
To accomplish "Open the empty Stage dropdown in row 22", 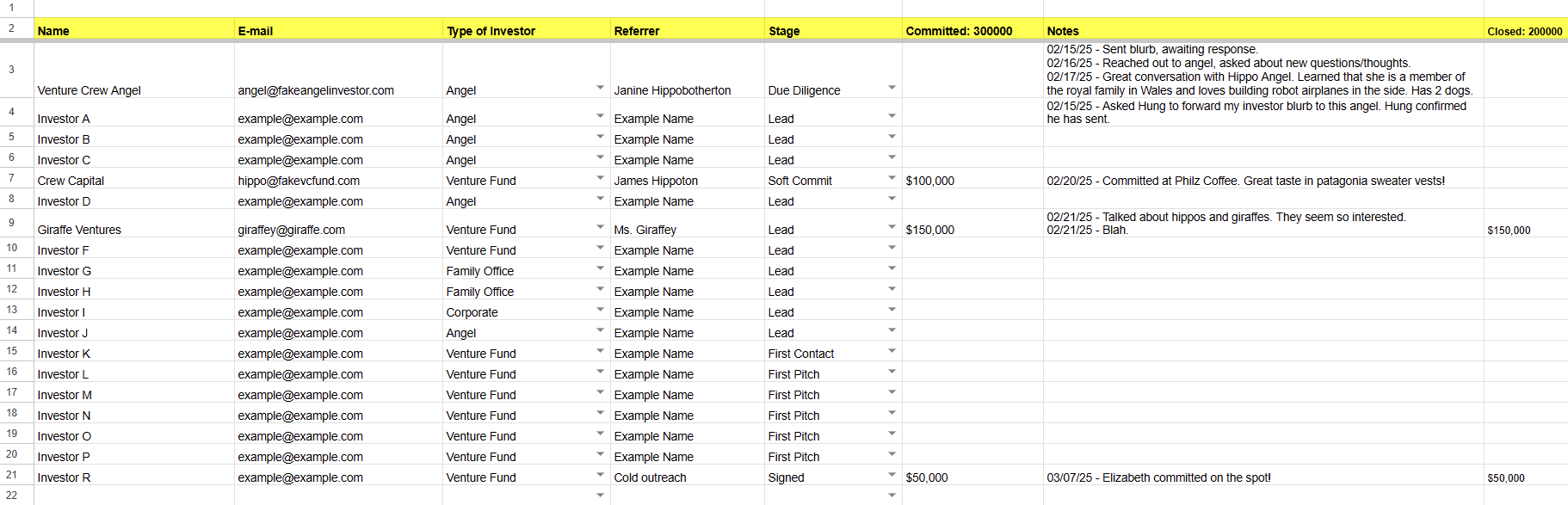I will pyautogui.click(x=892, y=495).
